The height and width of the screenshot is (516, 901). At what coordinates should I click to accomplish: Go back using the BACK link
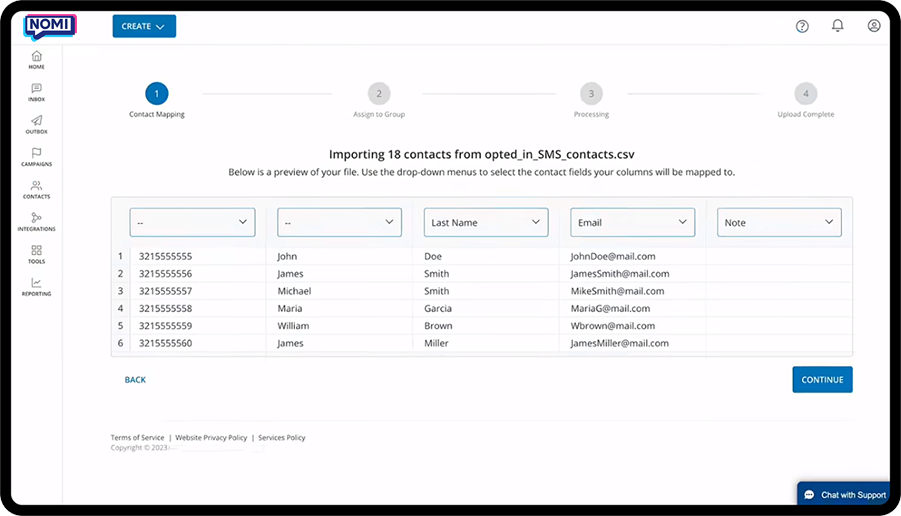click(x=135, y=380)
